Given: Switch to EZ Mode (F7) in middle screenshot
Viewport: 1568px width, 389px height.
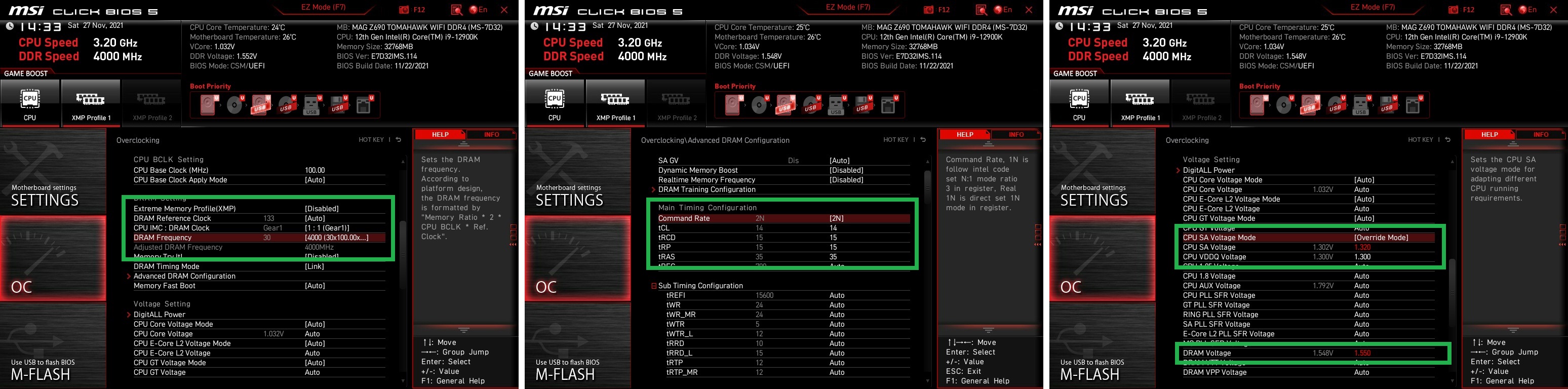Looking at the screenshot, I should [x=848, y=7].
